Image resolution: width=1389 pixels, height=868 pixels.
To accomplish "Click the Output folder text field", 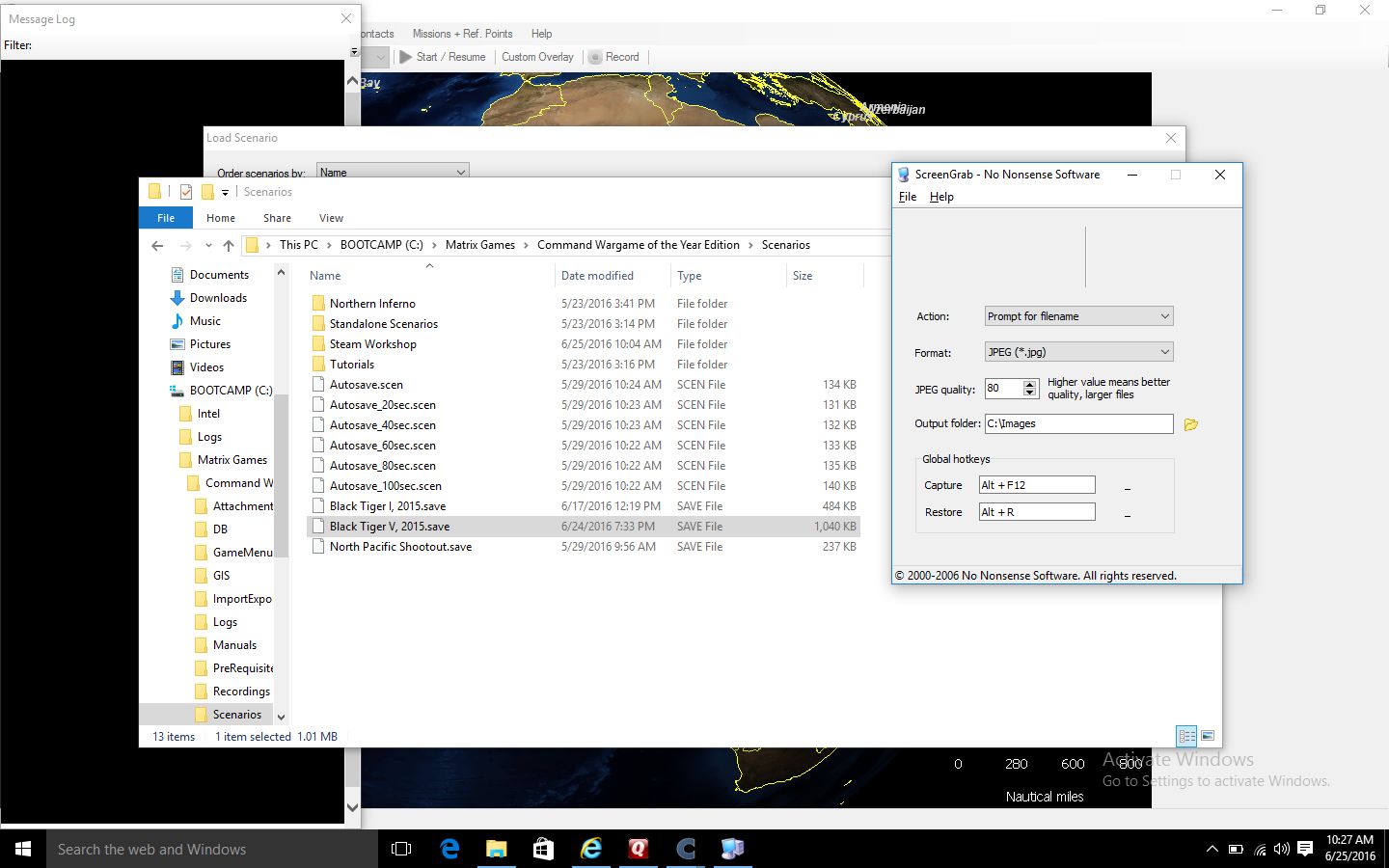I will [x=1078, y=423].
